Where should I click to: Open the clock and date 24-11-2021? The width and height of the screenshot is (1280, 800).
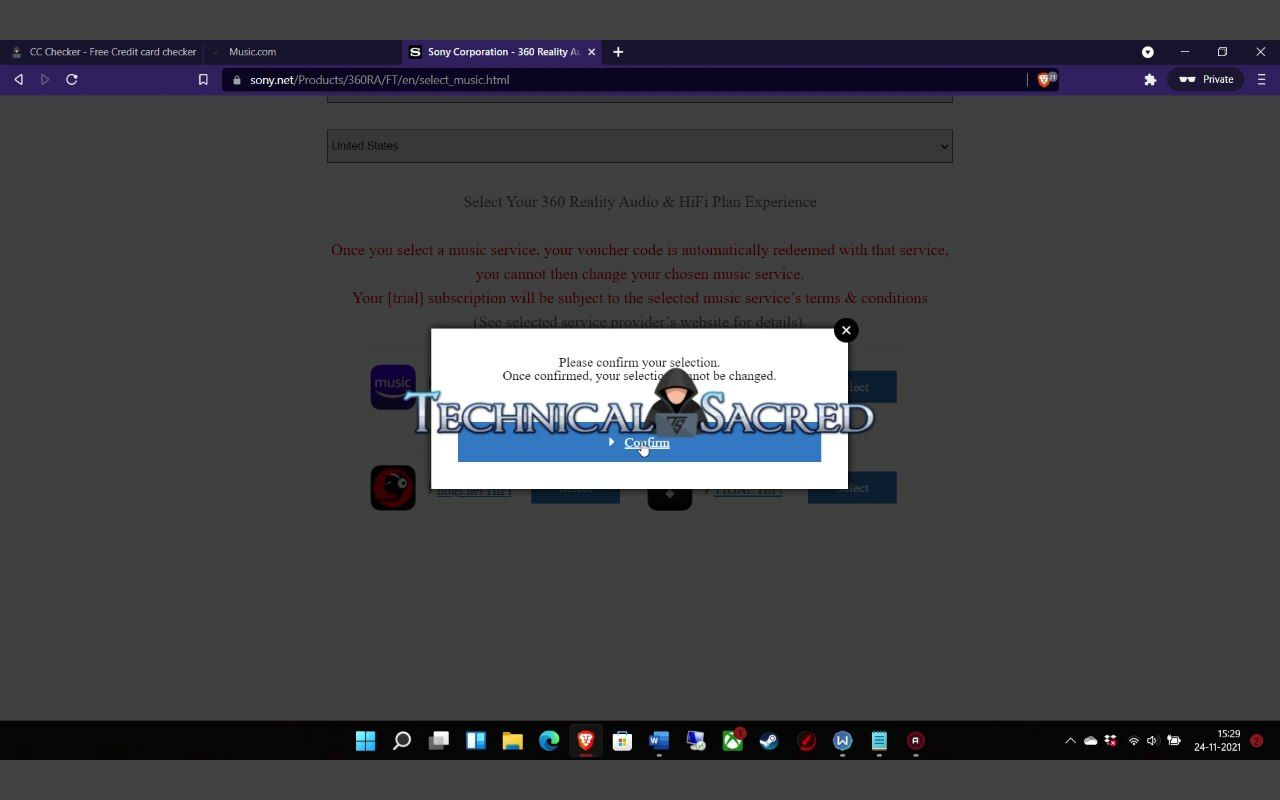pos(1217,741)
